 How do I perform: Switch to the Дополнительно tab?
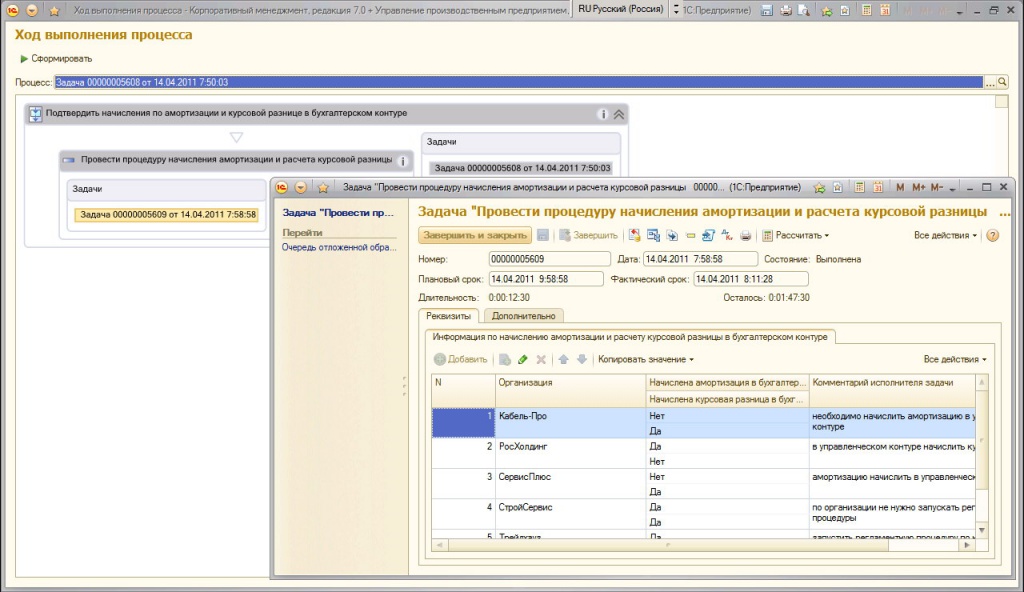524,316
